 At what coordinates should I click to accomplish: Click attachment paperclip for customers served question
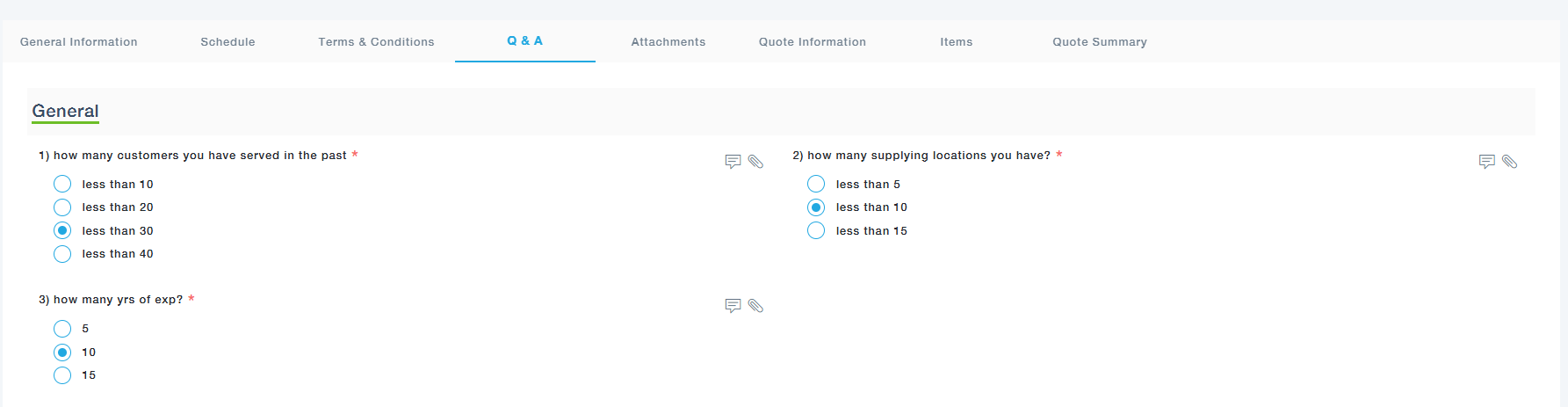pos(755,162)
